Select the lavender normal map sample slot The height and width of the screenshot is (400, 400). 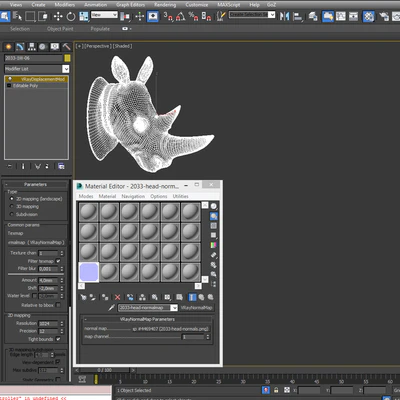pyautogui.click(x=89, y=272)
